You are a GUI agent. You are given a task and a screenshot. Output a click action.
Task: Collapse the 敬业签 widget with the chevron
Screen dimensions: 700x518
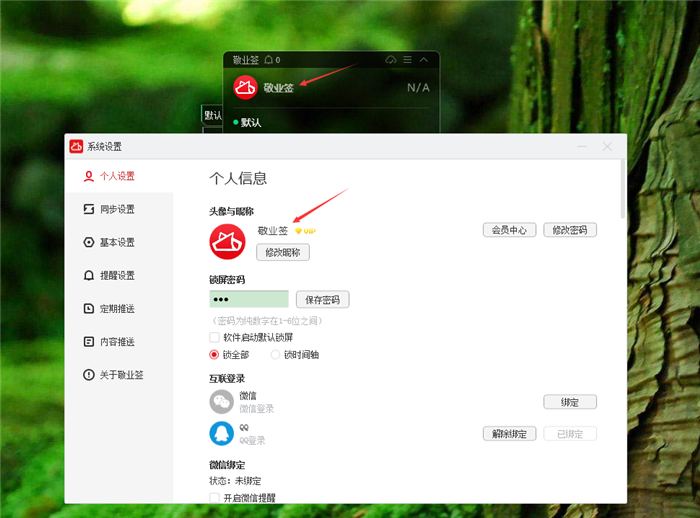click(x=424, y=59)
